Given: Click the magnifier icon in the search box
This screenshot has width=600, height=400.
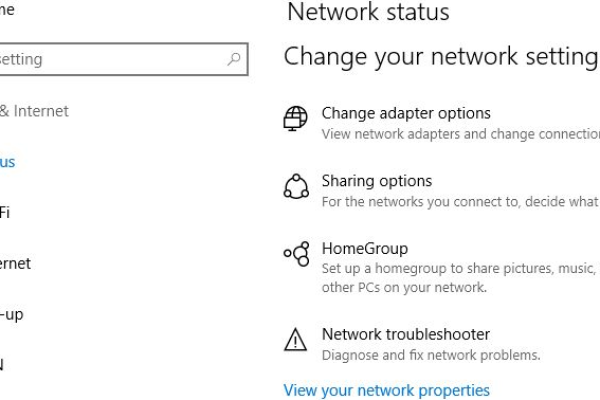Looking at the screenshot, I should 233,59.
